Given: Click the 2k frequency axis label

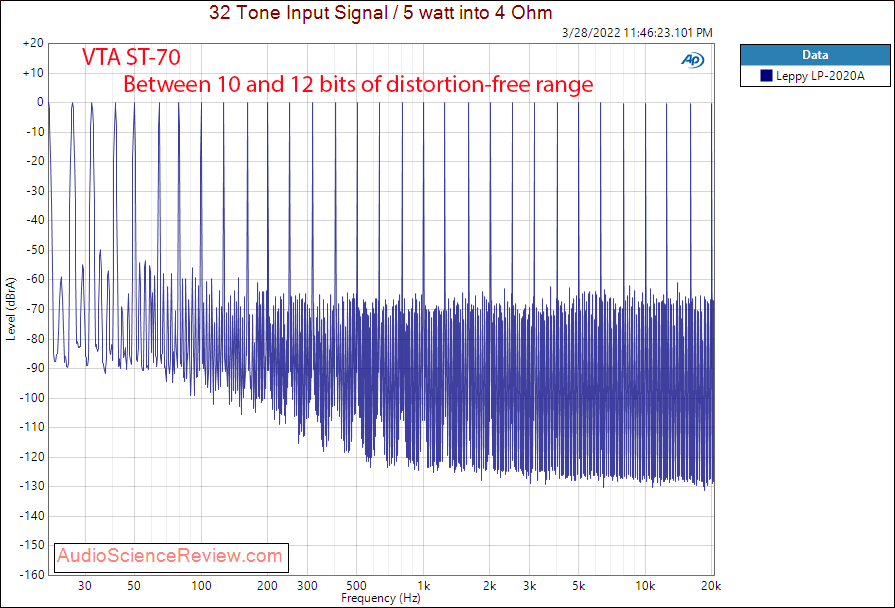Looking at the screenshot, I should point(490,586).
